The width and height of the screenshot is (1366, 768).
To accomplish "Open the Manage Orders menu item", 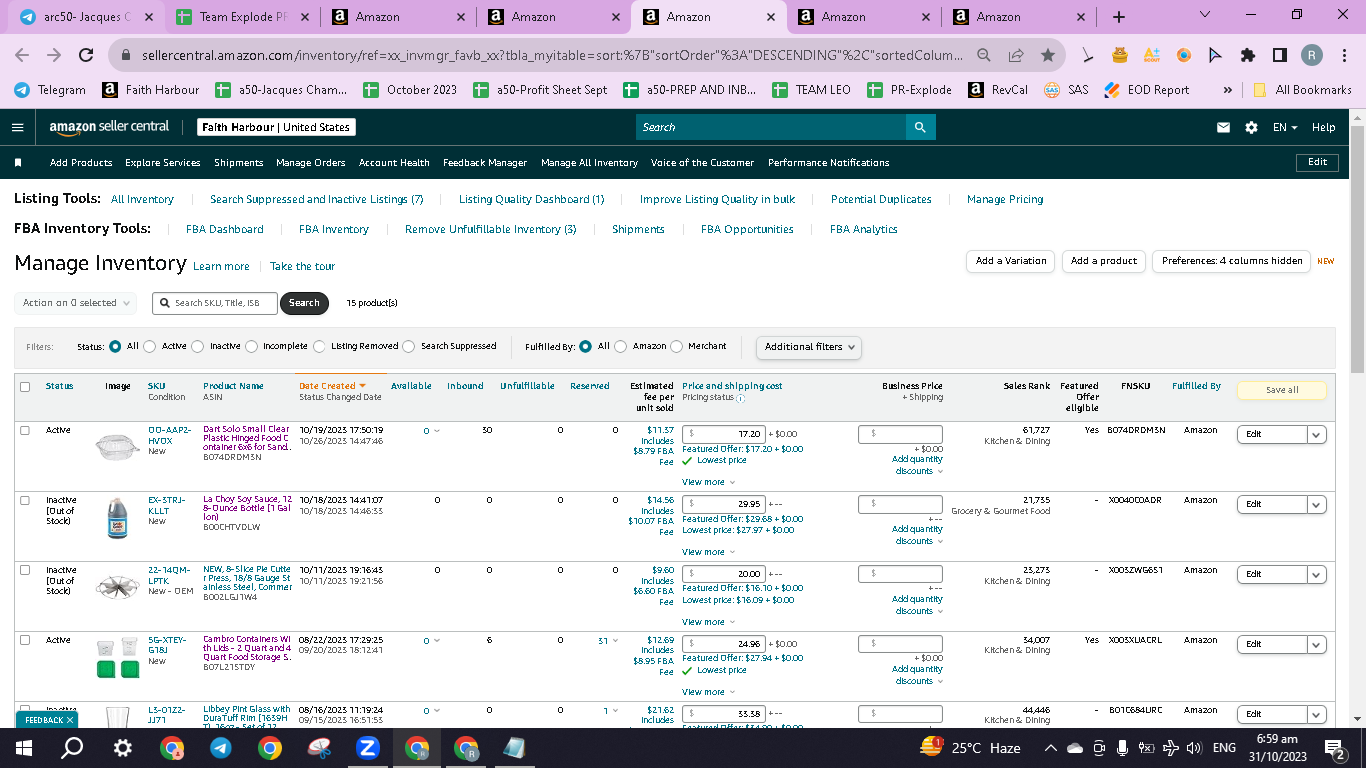I will (310, 162).
